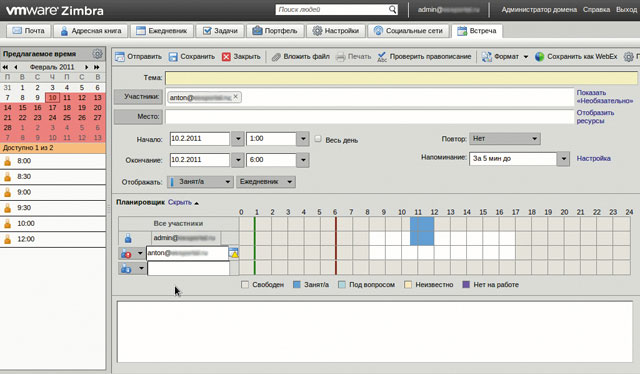Switch to Социальные сети tab
Viewport: 640px width, 374px height.
408,31
